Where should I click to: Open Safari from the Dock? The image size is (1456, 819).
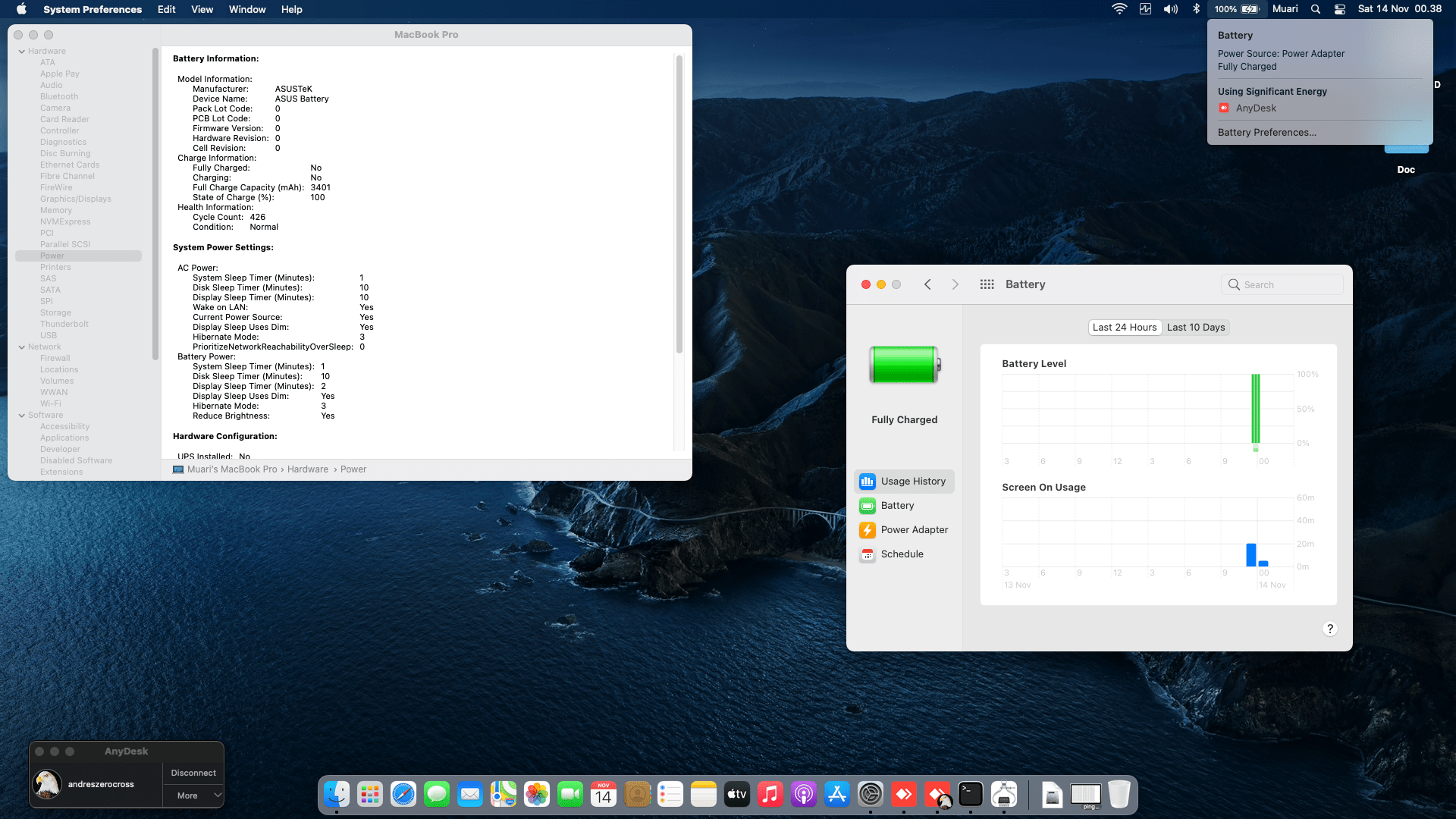click(x=403, y=794)
